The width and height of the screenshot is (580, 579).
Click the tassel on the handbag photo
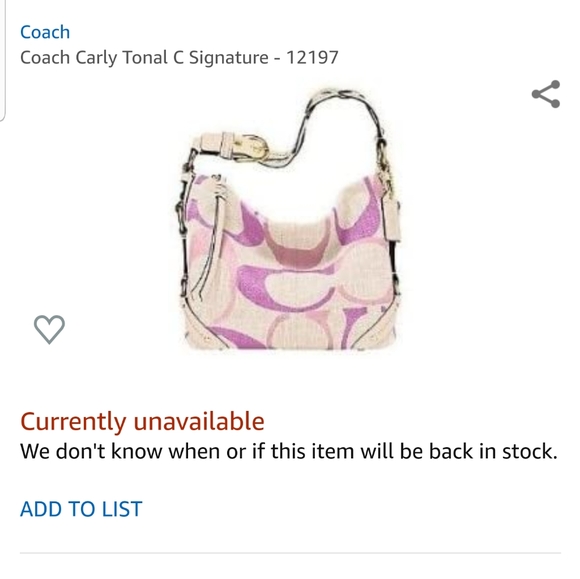[x=213, y=237]
